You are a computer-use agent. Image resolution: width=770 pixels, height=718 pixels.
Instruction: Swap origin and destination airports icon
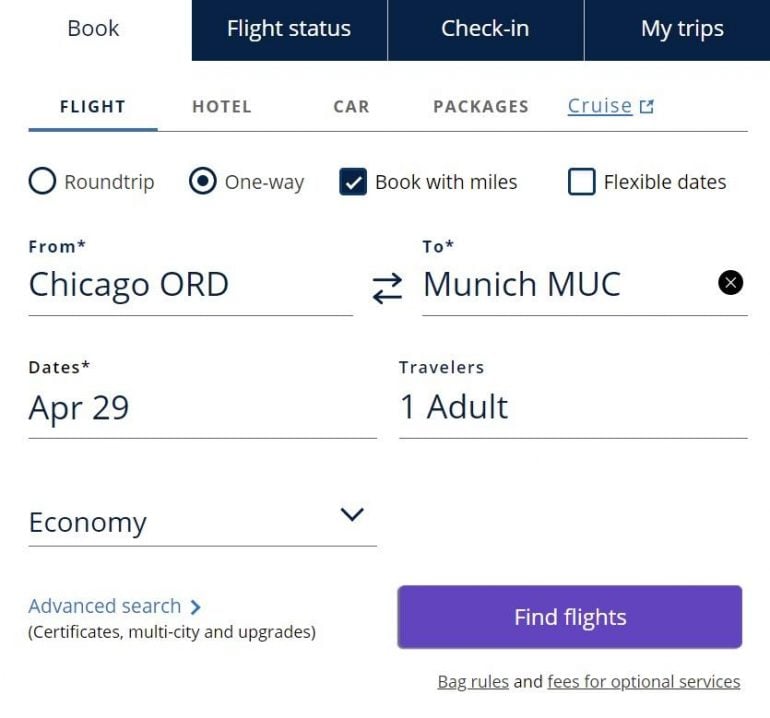pos(387,288)
